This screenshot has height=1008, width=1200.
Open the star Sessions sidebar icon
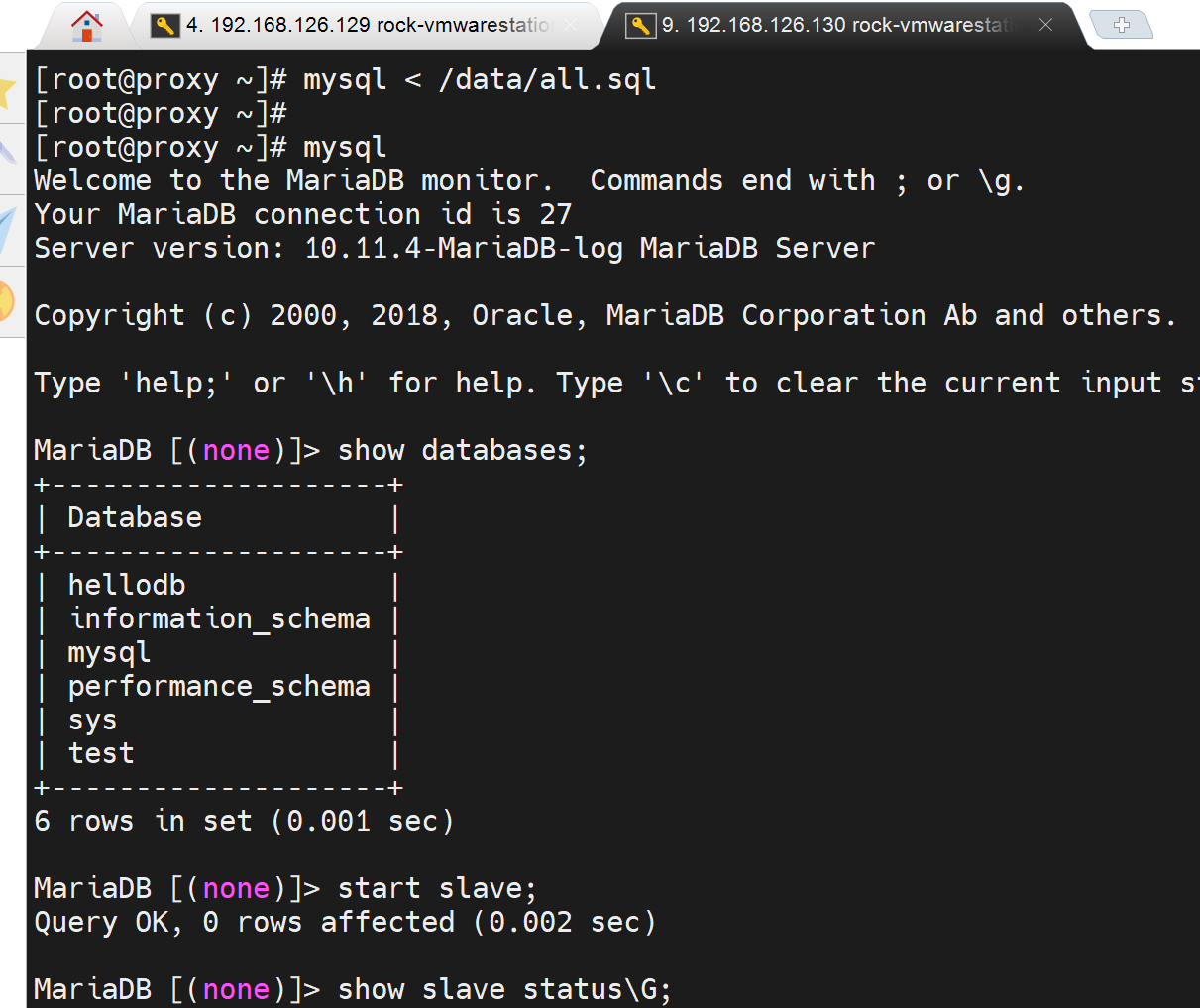point(8,91)
